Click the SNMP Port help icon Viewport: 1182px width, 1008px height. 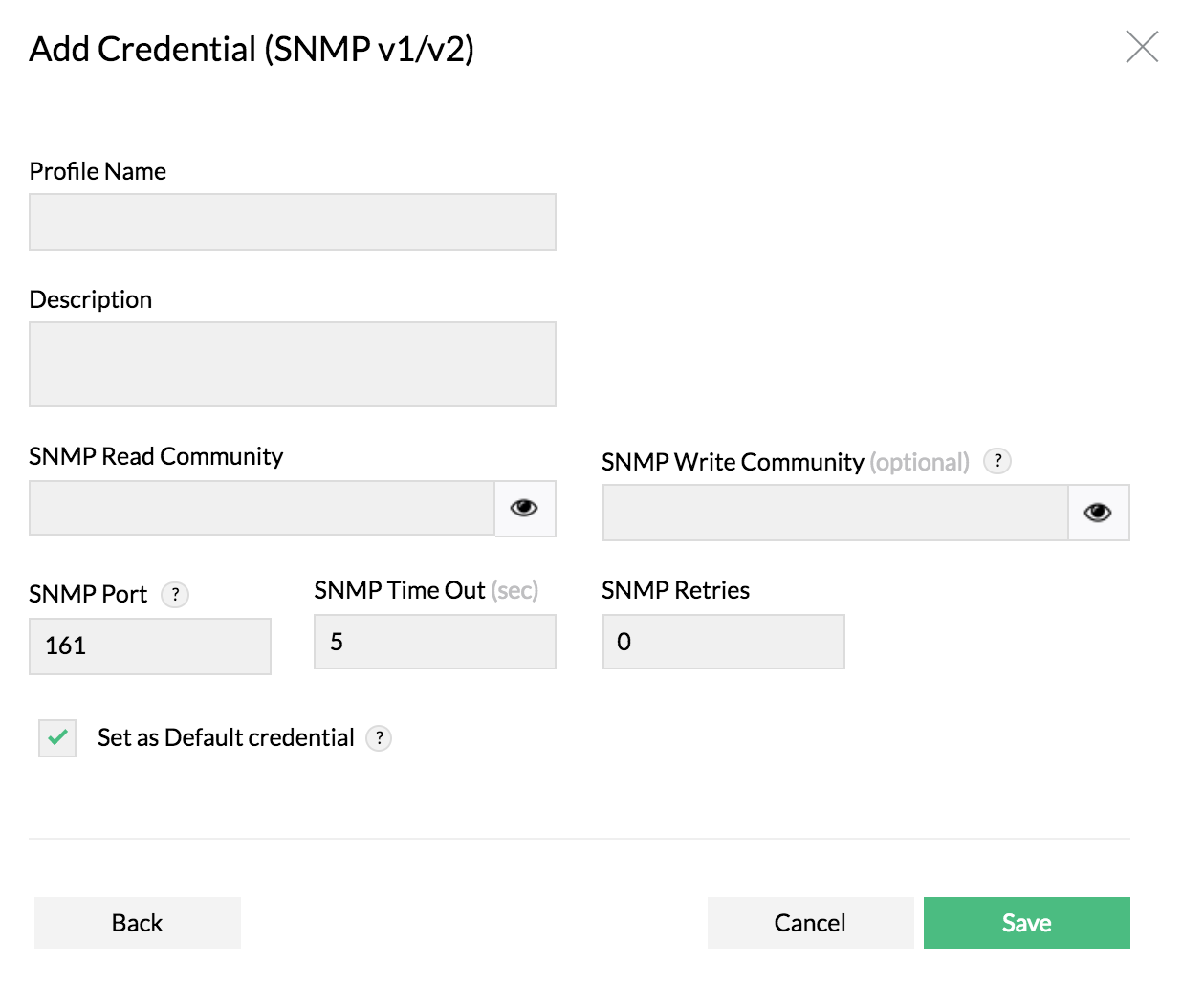point(175,594)
